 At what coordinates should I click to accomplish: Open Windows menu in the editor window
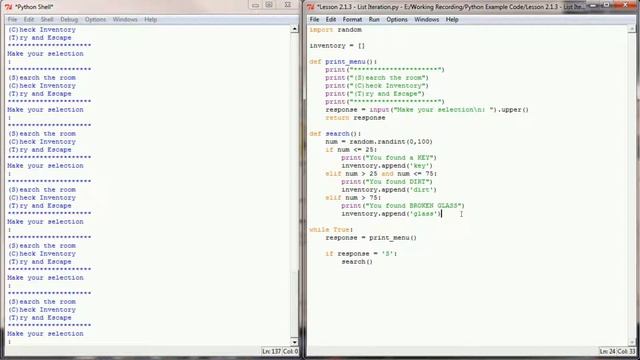(427, 20)
